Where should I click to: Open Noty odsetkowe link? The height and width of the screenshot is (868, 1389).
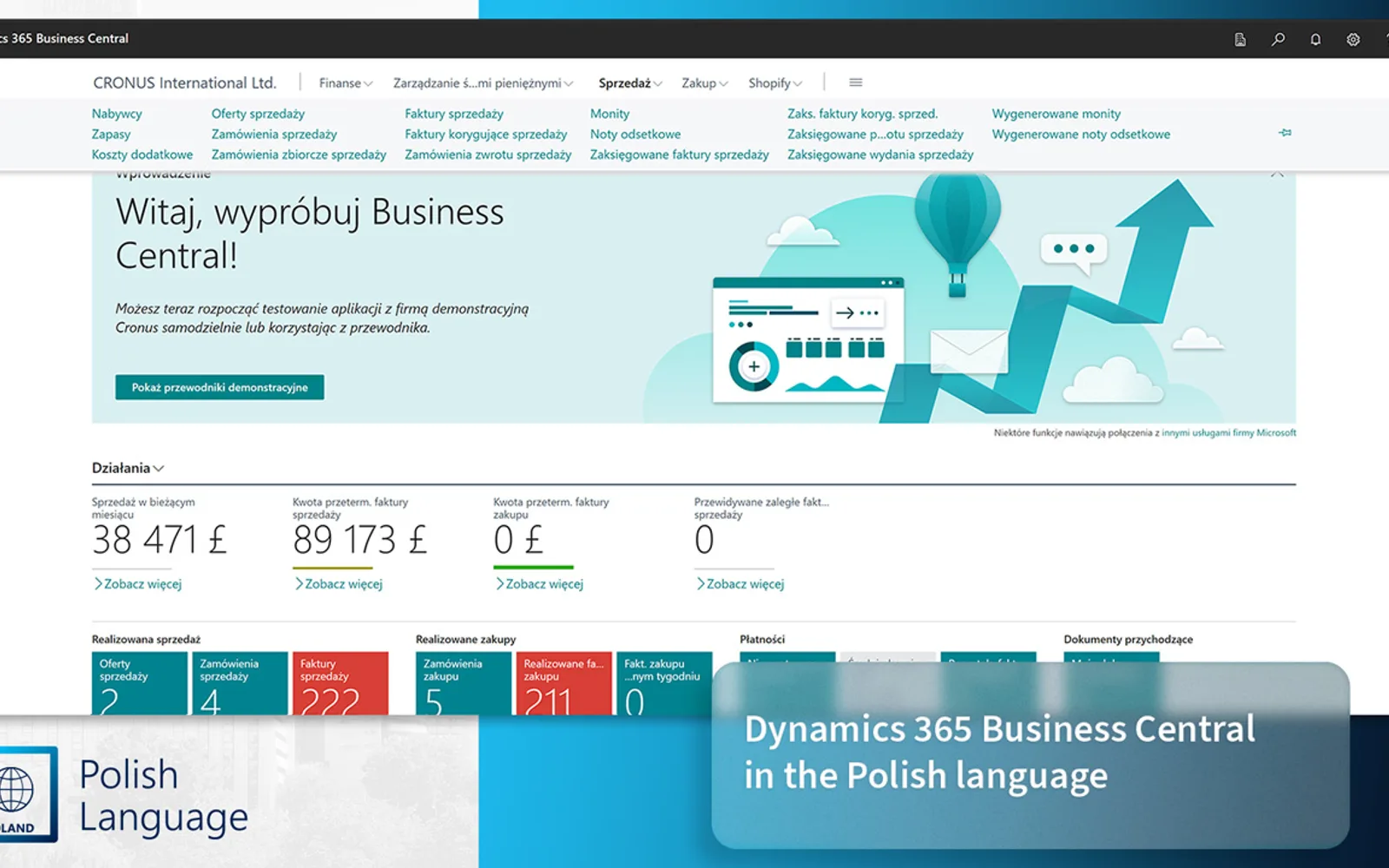[635, 135]
